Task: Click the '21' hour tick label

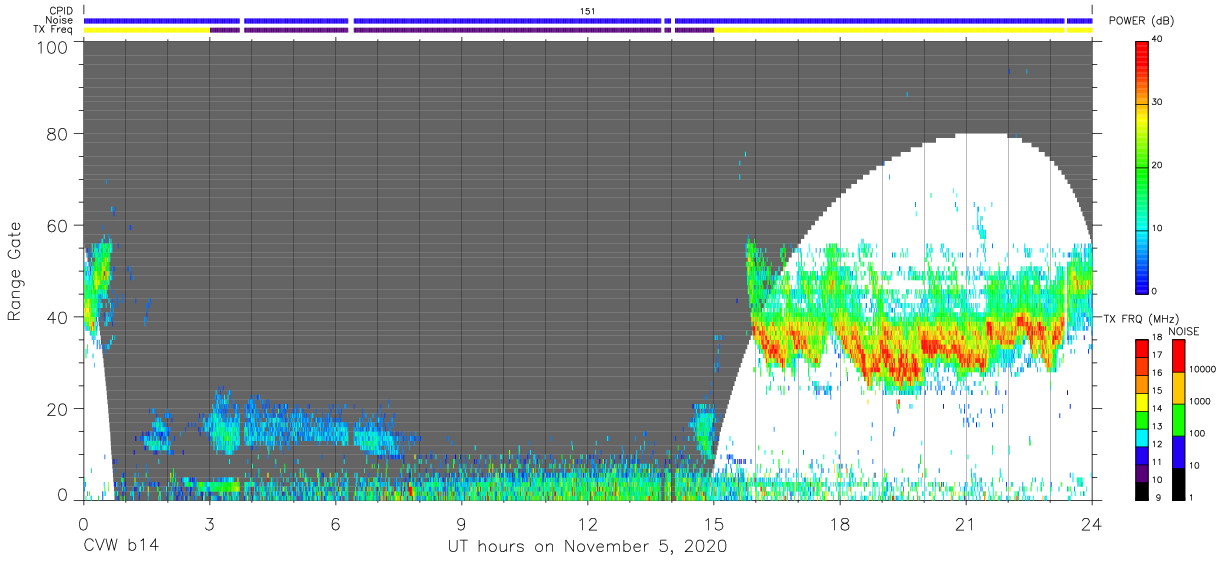Action: point(966,522)
